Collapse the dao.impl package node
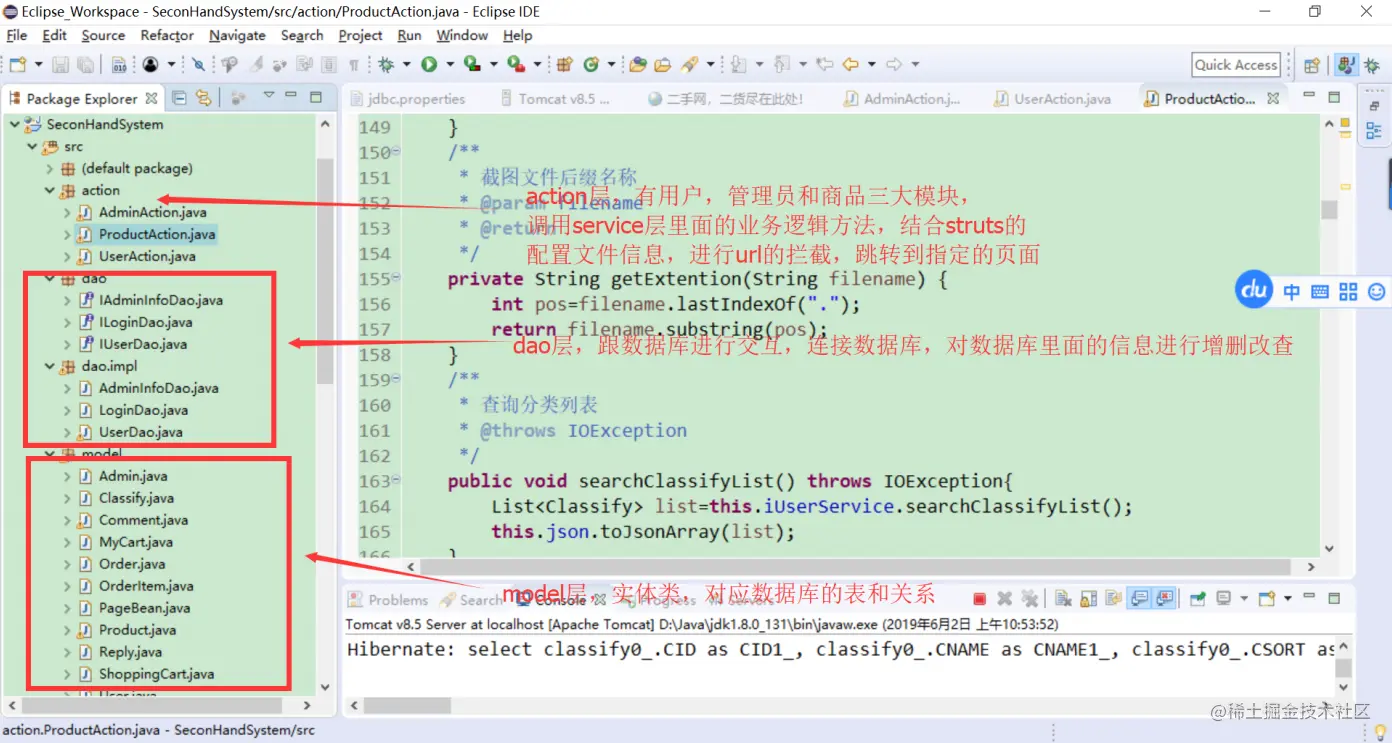The height and width of the screenshot is (743, 1392). pyautogui.click(x=48, y=366)
